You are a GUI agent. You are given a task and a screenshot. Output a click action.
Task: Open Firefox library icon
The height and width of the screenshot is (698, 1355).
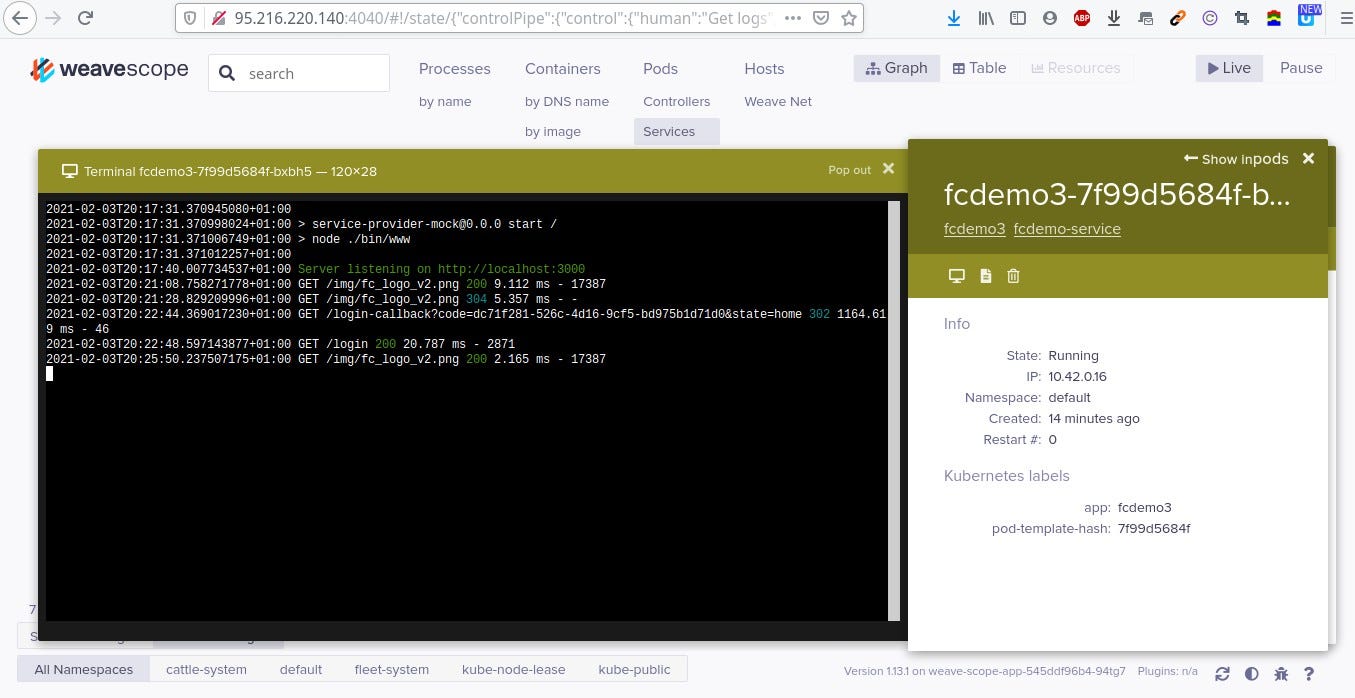click(x=986, y=17)
